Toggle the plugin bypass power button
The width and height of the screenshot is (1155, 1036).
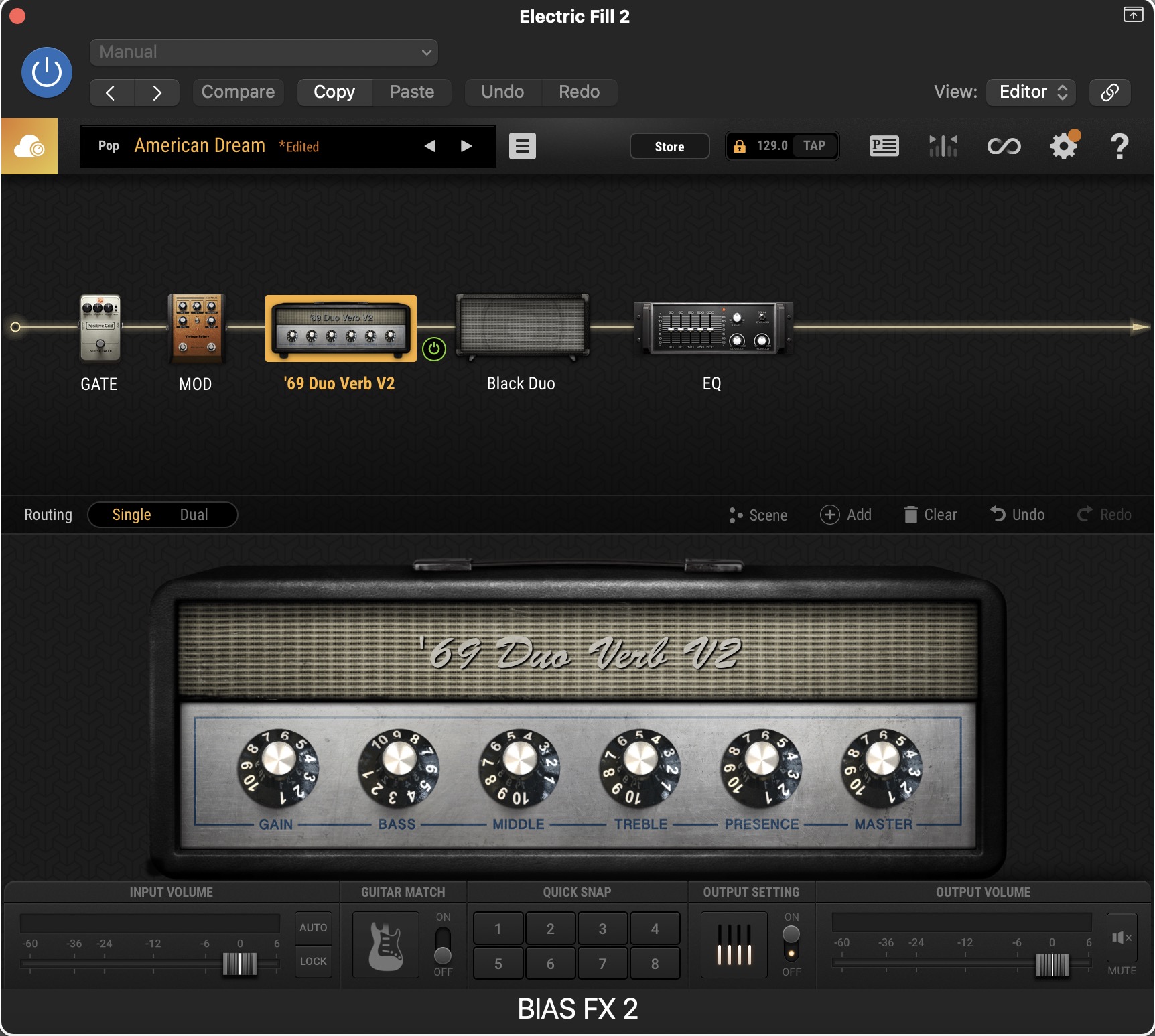(46, 72)
